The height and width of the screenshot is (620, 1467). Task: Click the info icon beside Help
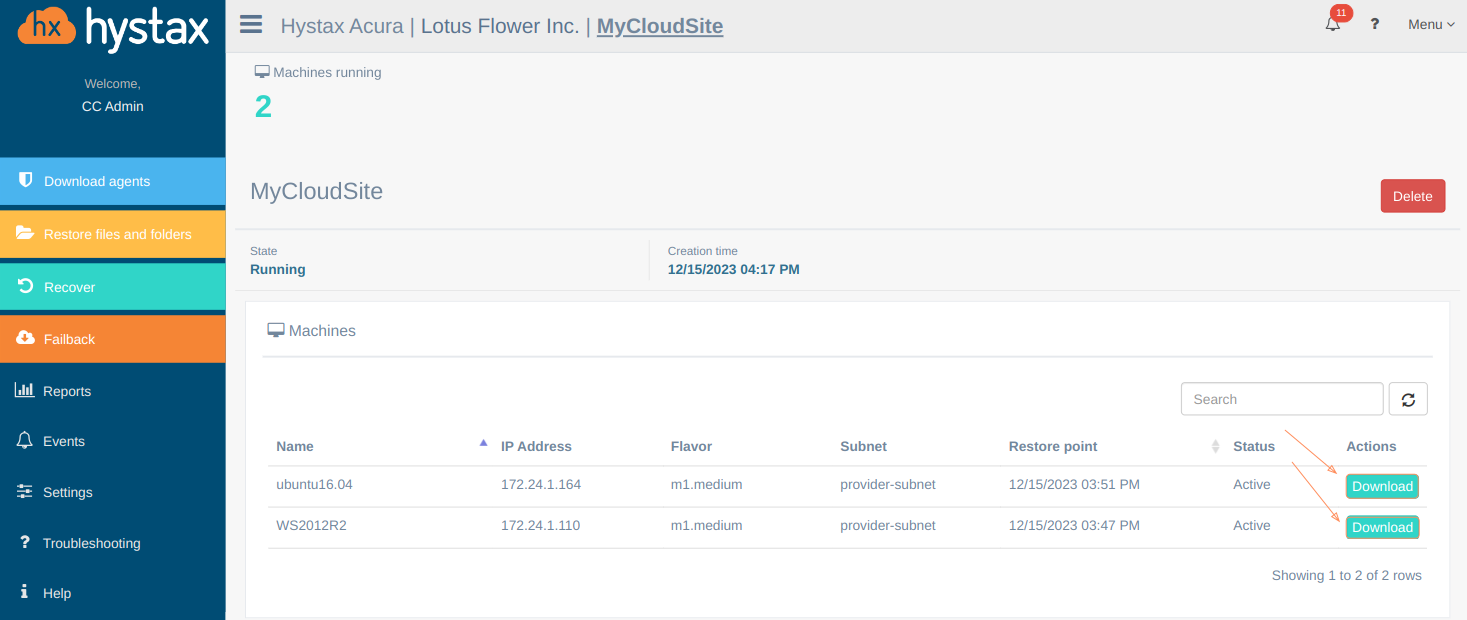[24, 592]
